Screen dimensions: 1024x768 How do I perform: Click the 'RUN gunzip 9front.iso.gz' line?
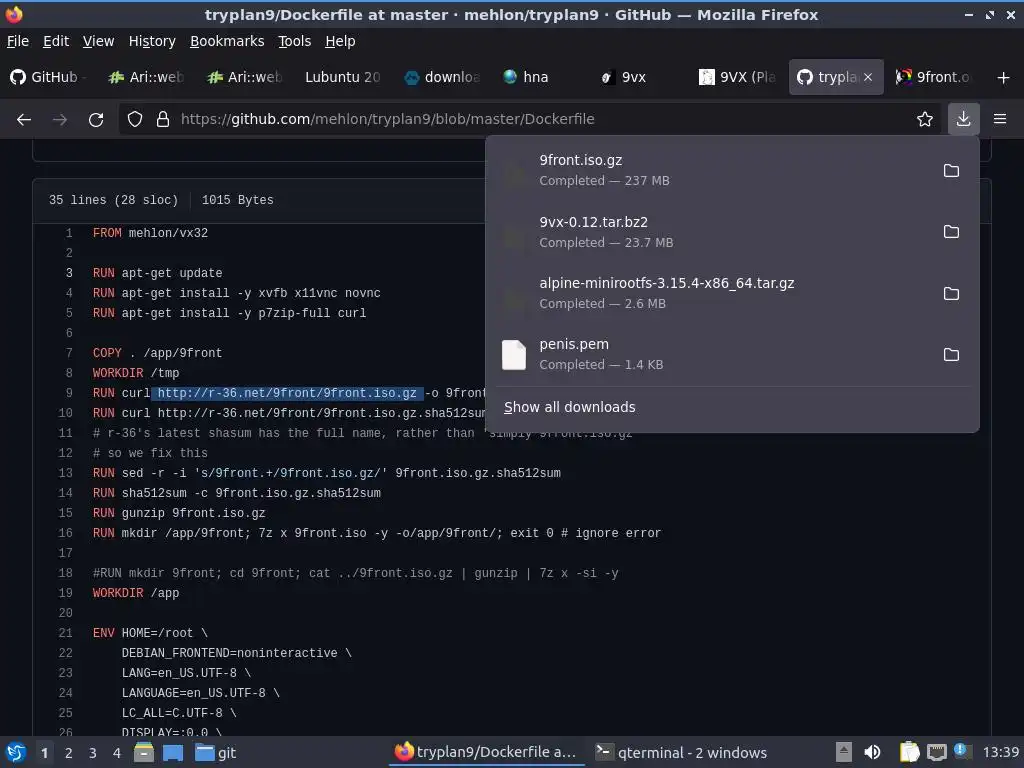(179, 513)
